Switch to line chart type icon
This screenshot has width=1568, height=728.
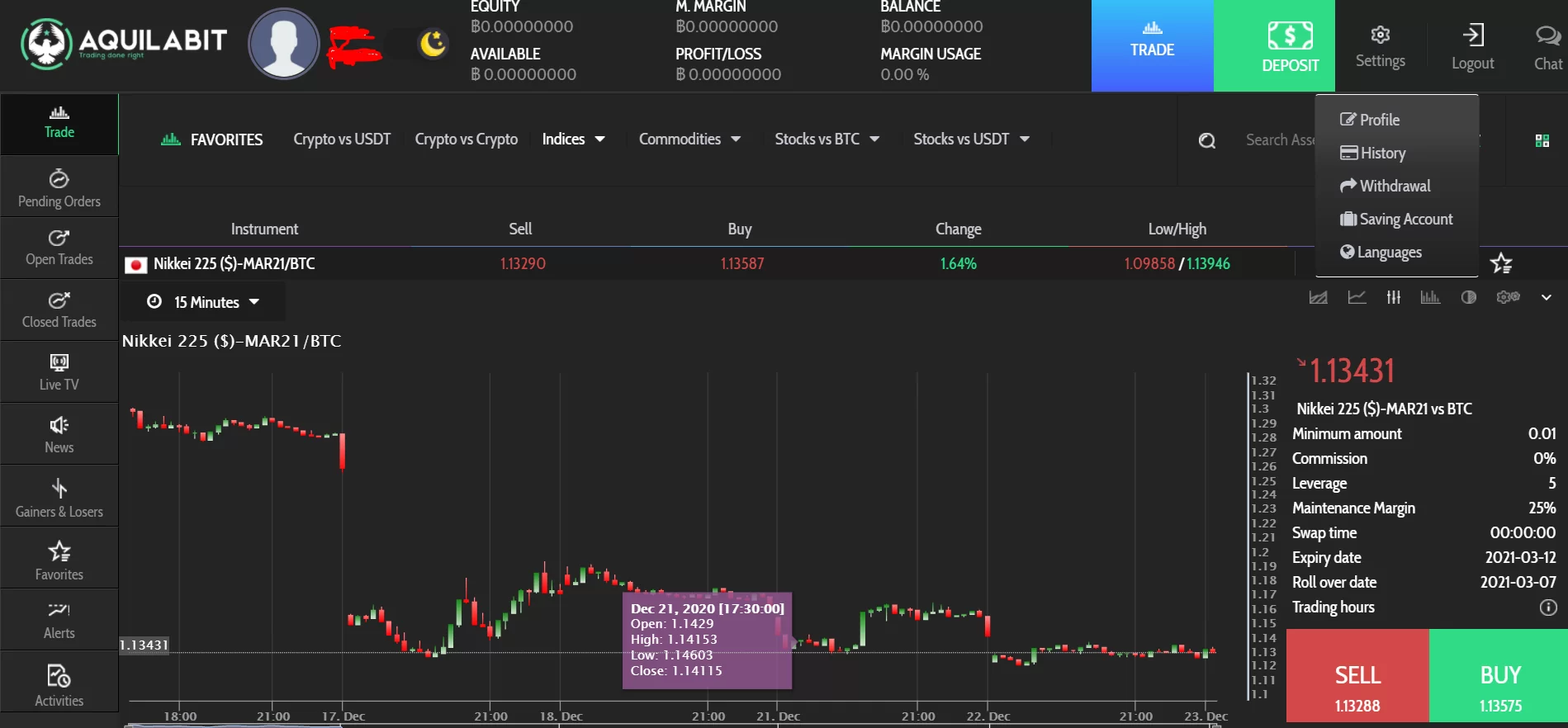tap(1357, 297)
